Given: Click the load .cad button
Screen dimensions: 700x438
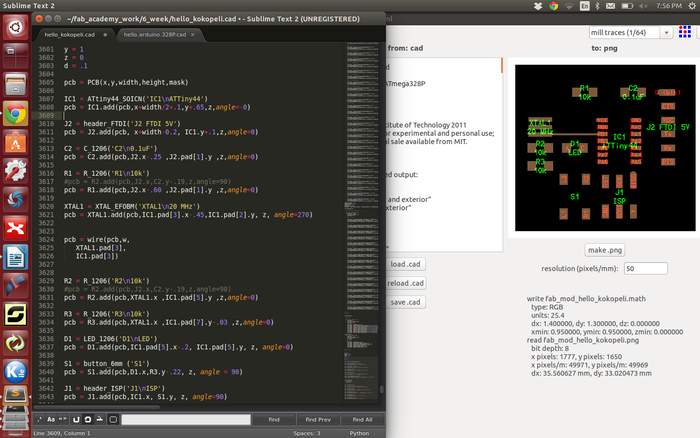Looking at the screenshot, I should tap(405, 264).
